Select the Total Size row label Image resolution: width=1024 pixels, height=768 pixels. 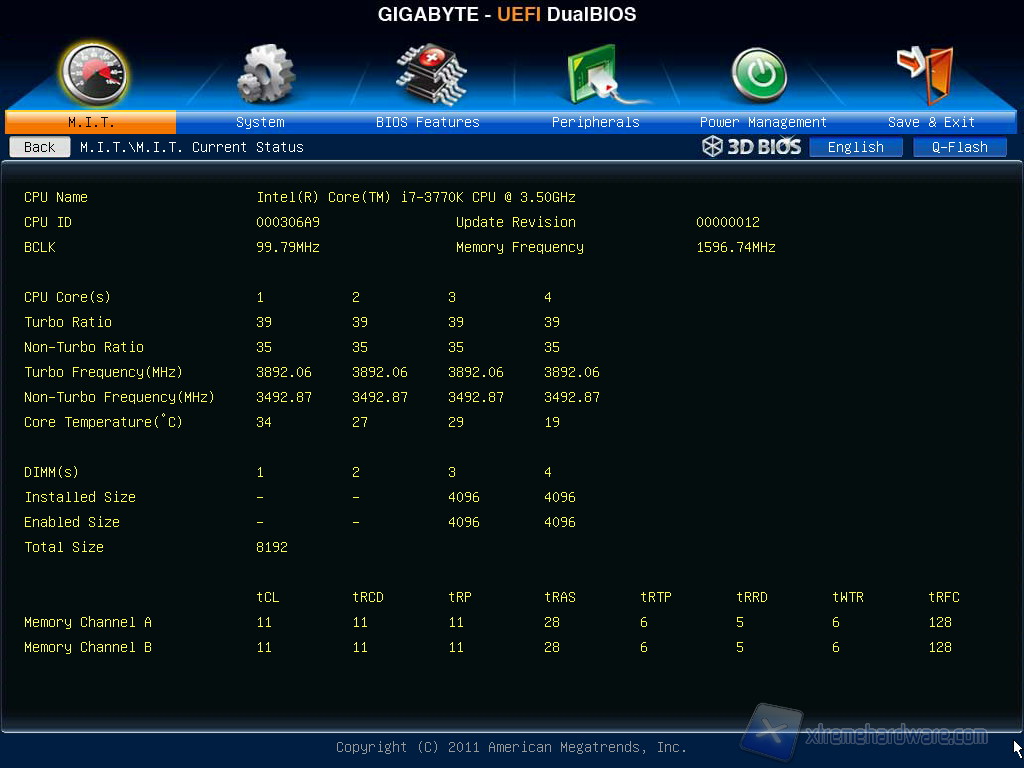(x=64, y=547)
